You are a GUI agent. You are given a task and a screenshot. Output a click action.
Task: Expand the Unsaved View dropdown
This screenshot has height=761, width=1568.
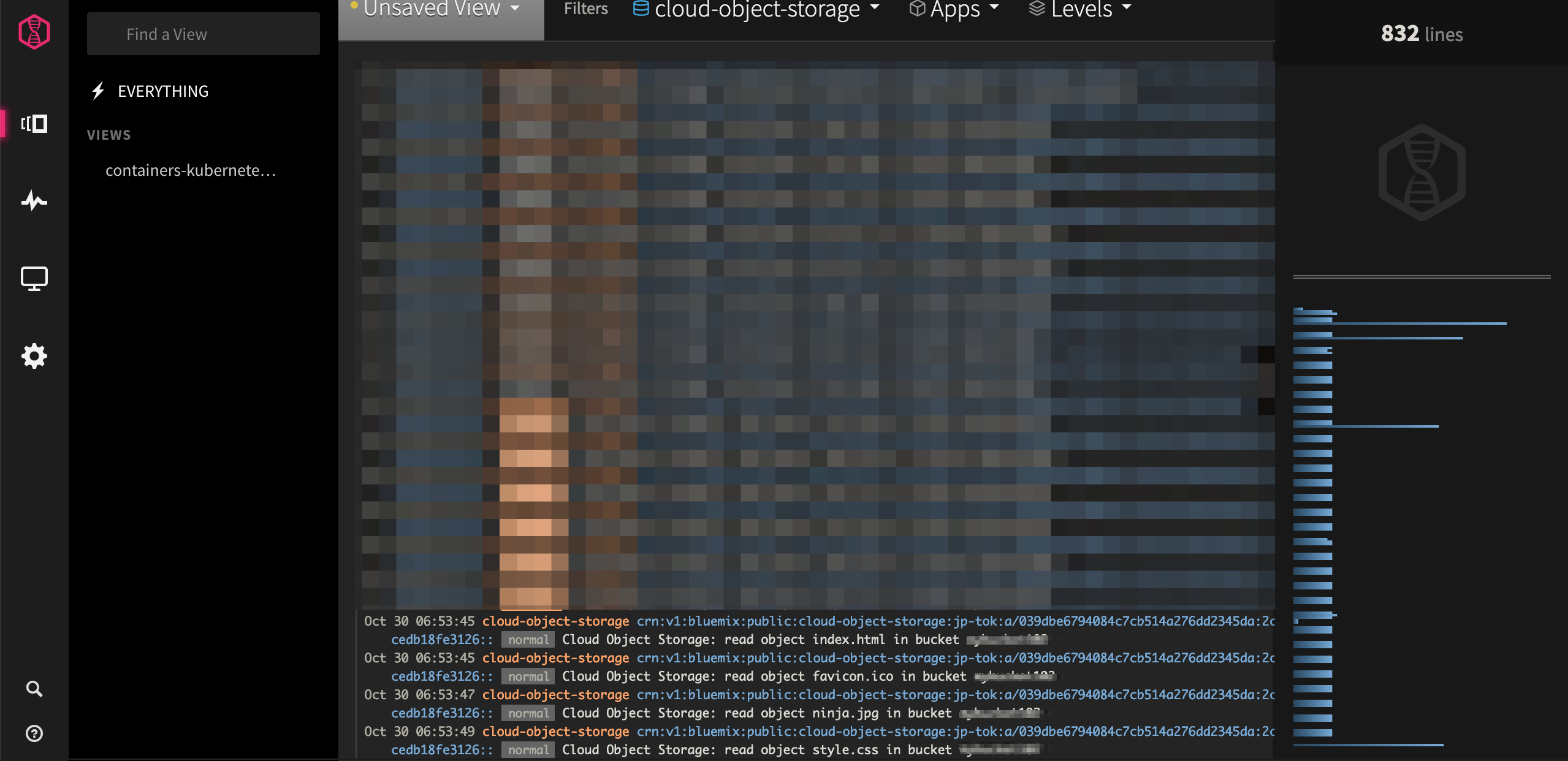(x=441, y=10)
